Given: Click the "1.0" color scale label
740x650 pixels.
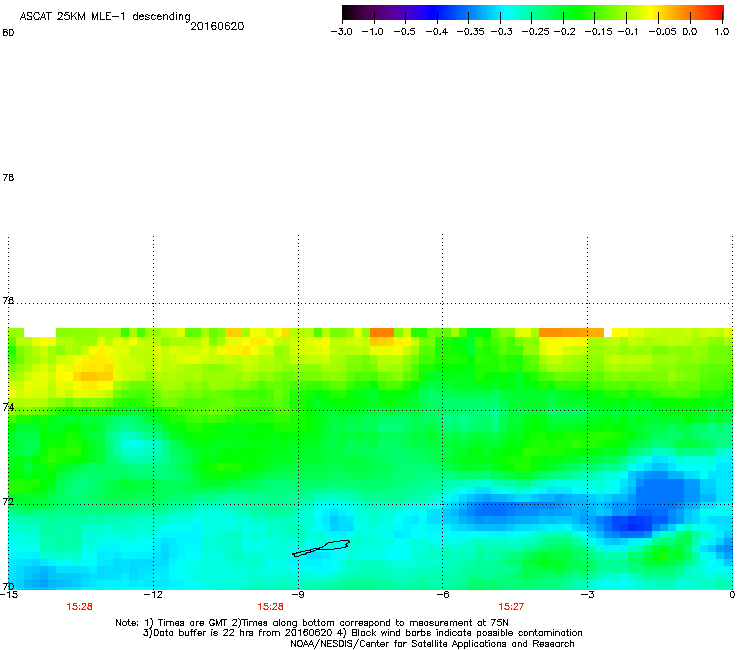Looking at the screenshot, I should [722, 32].
